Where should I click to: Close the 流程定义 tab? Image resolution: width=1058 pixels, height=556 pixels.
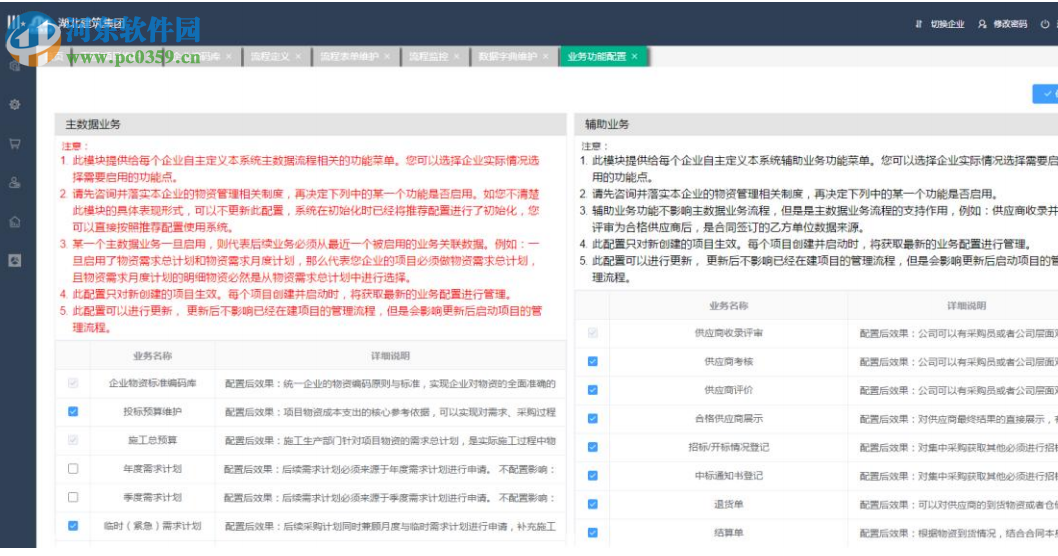pyautogui.click(x=298, y=57)
